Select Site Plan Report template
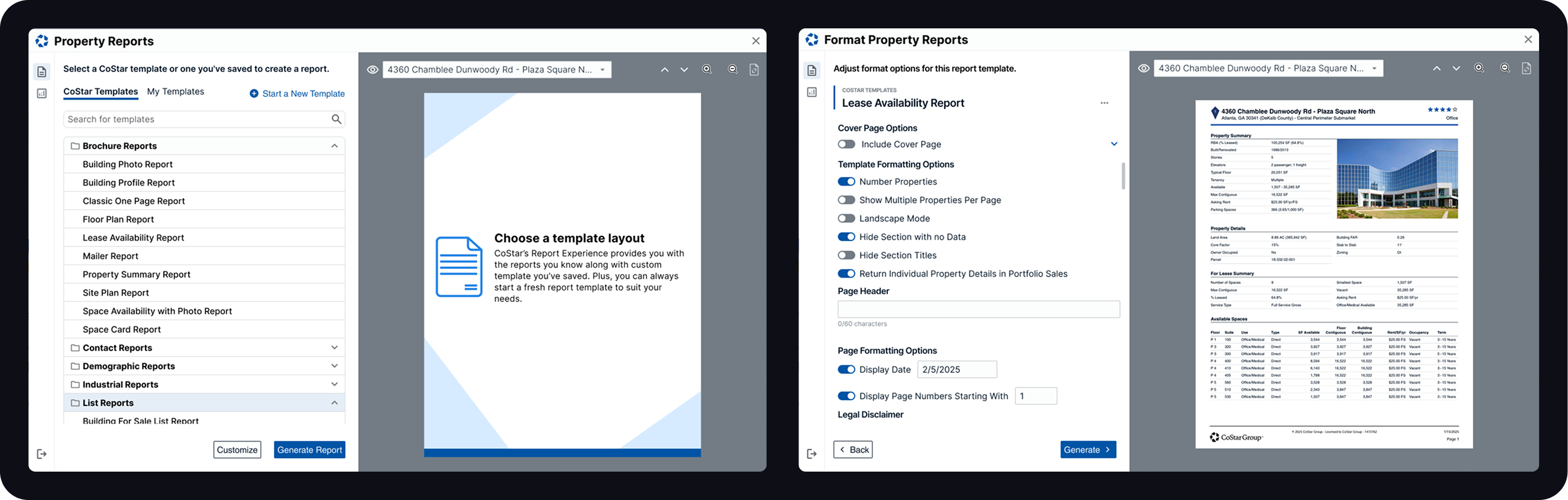 (204, 293)
